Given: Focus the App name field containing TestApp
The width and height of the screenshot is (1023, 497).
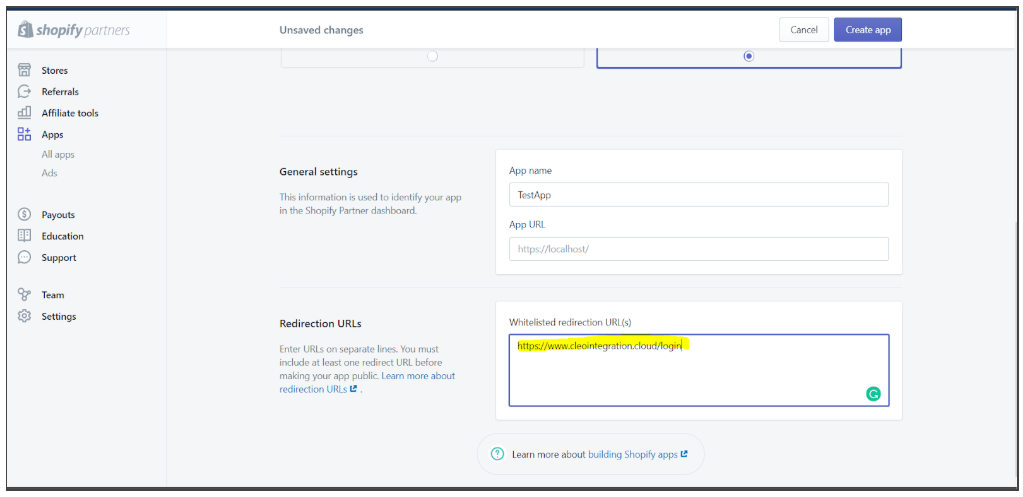Looking at the screenshot, I should (699, 194).
